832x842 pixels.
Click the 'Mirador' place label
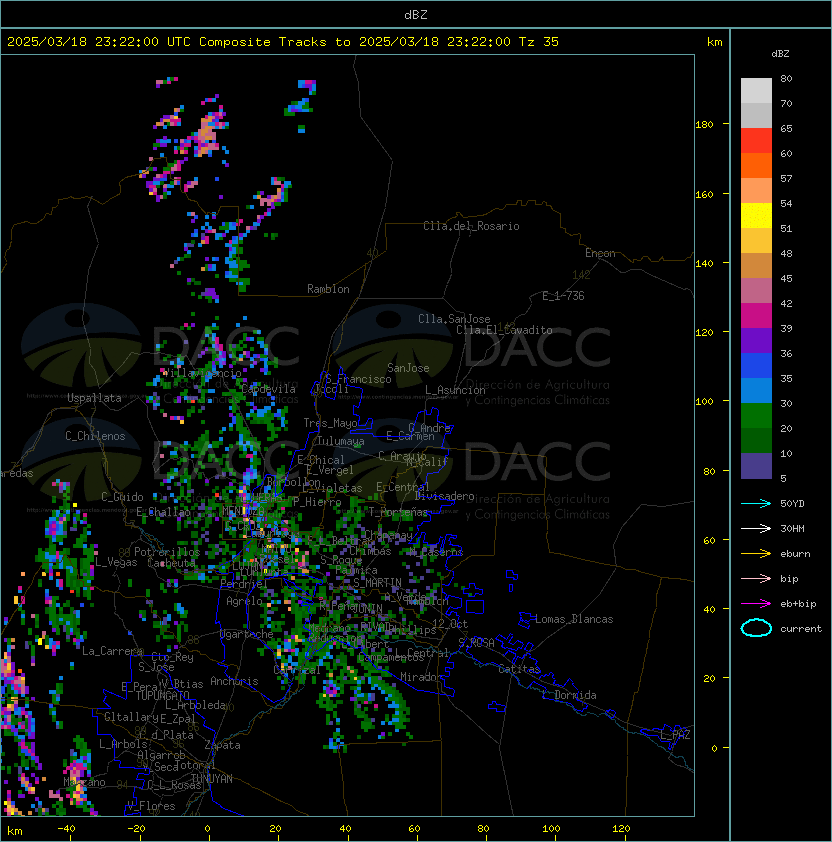(x=421, y=677)
